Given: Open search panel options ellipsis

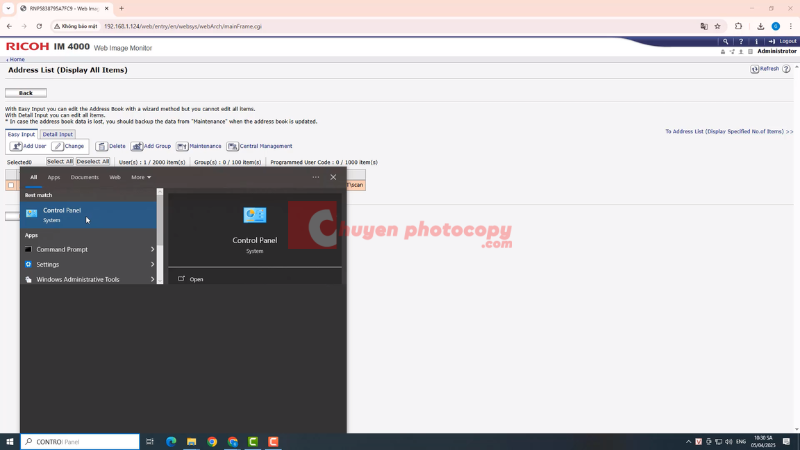Looking at the screenshot, I should 316,177.
